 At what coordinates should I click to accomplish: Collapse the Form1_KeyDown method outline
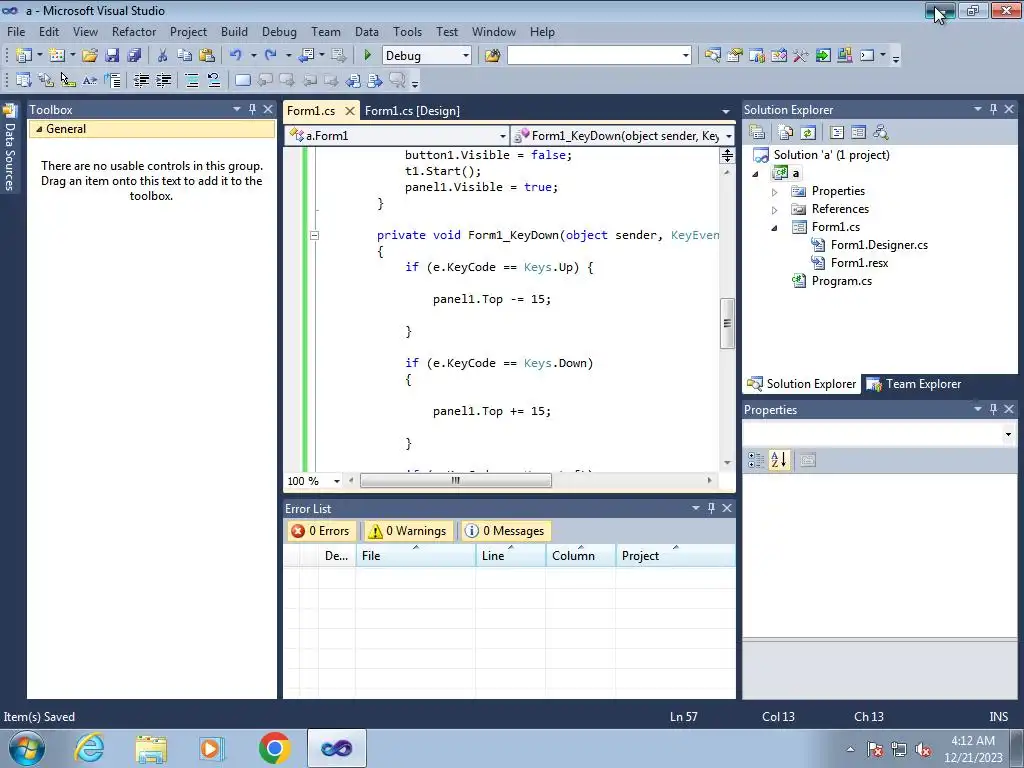pyautogui.click(x=314, y=235)
